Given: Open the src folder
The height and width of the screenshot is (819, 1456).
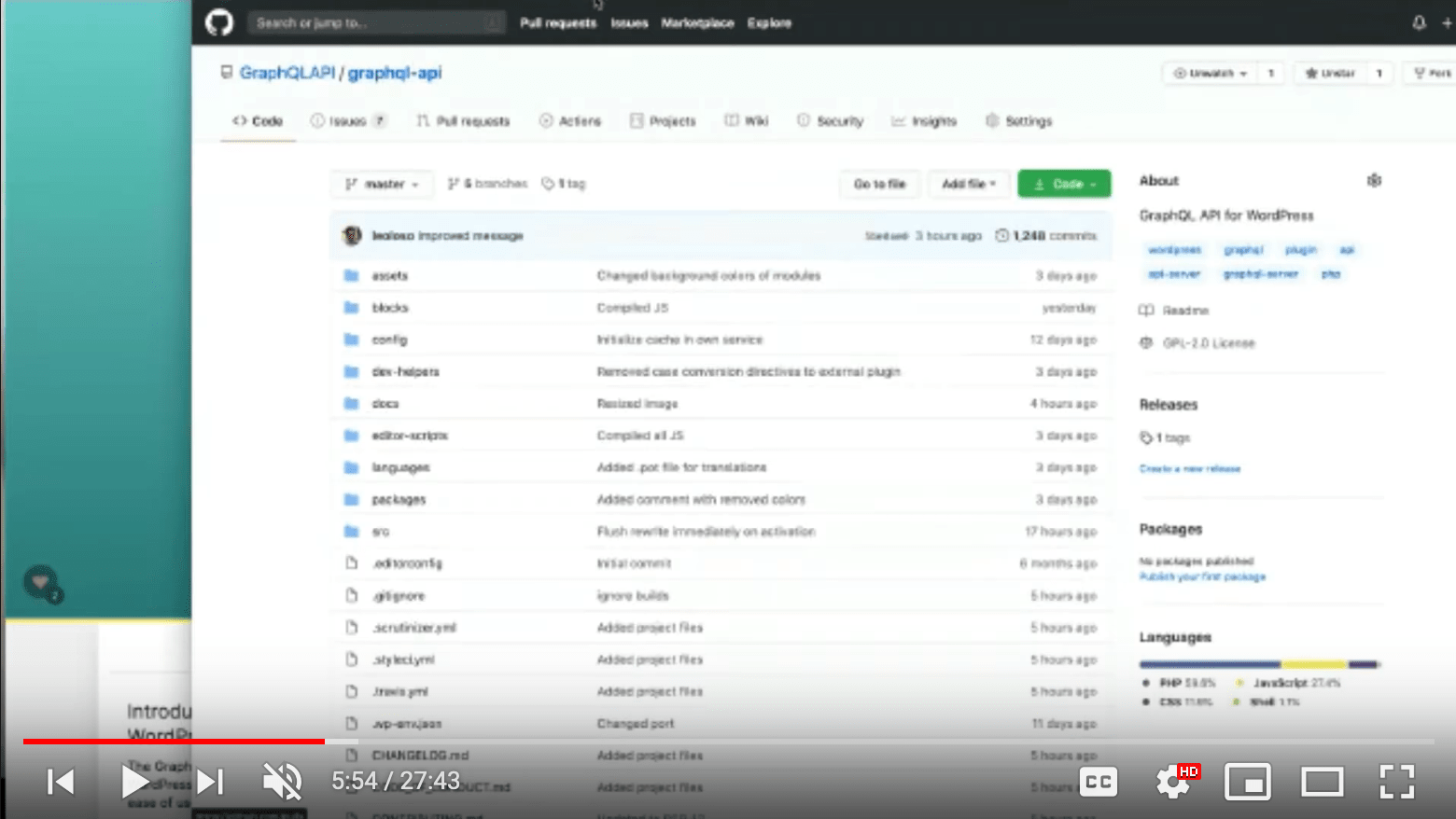Looking at the screenshot, I should [x=381, y=532].
